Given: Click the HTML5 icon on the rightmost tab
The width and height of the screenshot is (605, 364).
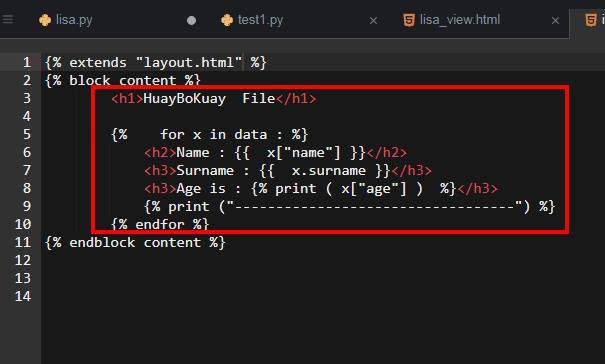Looking at the screenshot, I should 591,20.
